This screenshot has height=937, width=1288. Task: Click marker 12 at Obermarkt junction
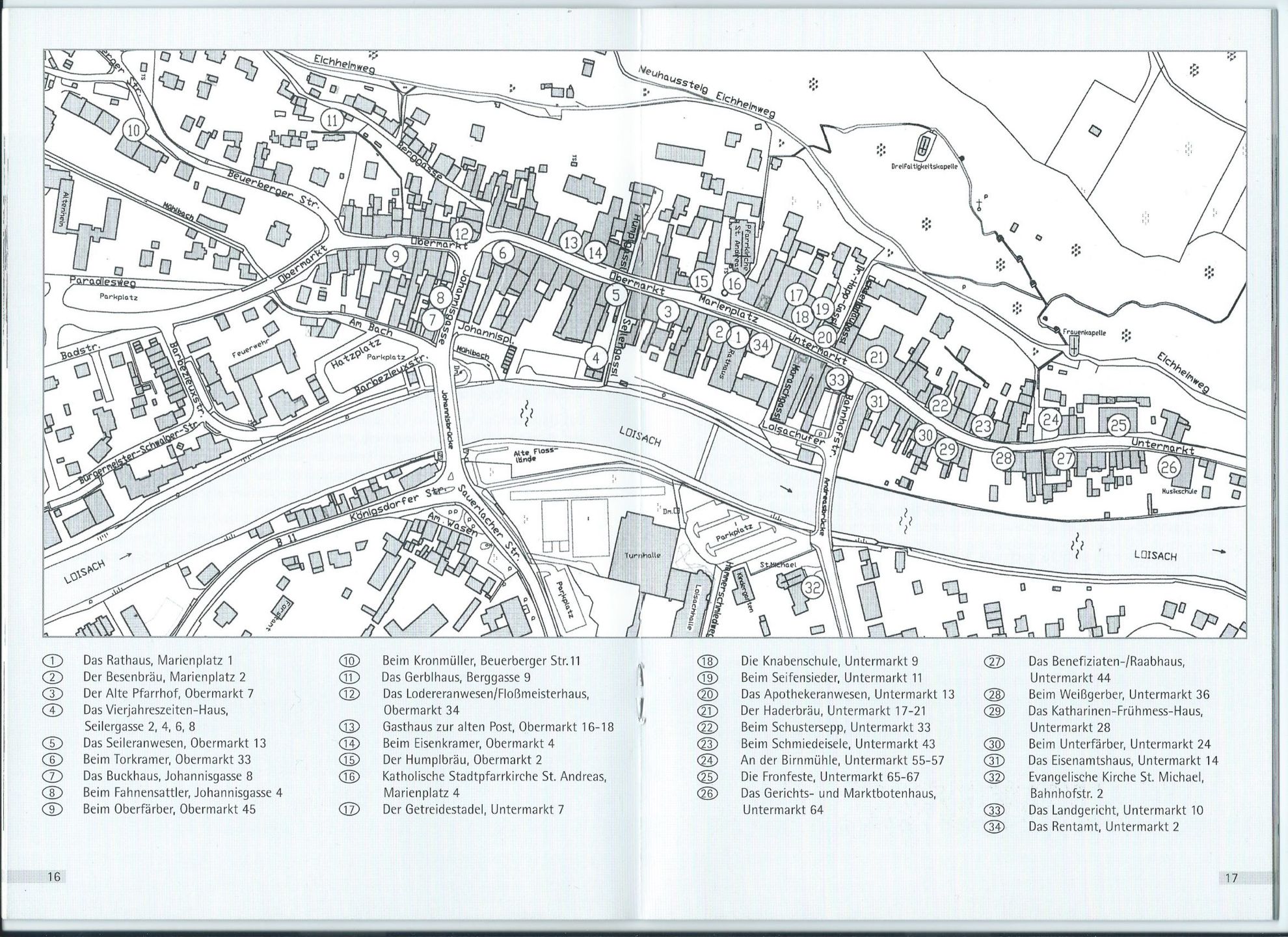[x=462, y=233]
